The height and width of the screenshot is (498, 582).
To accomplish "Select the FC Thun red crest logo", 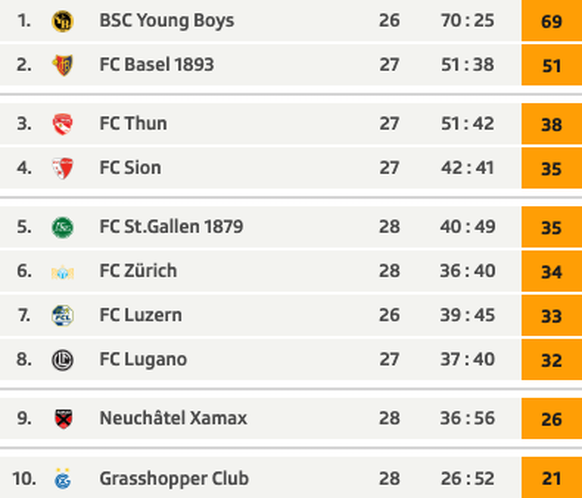I will pos(62,124).
